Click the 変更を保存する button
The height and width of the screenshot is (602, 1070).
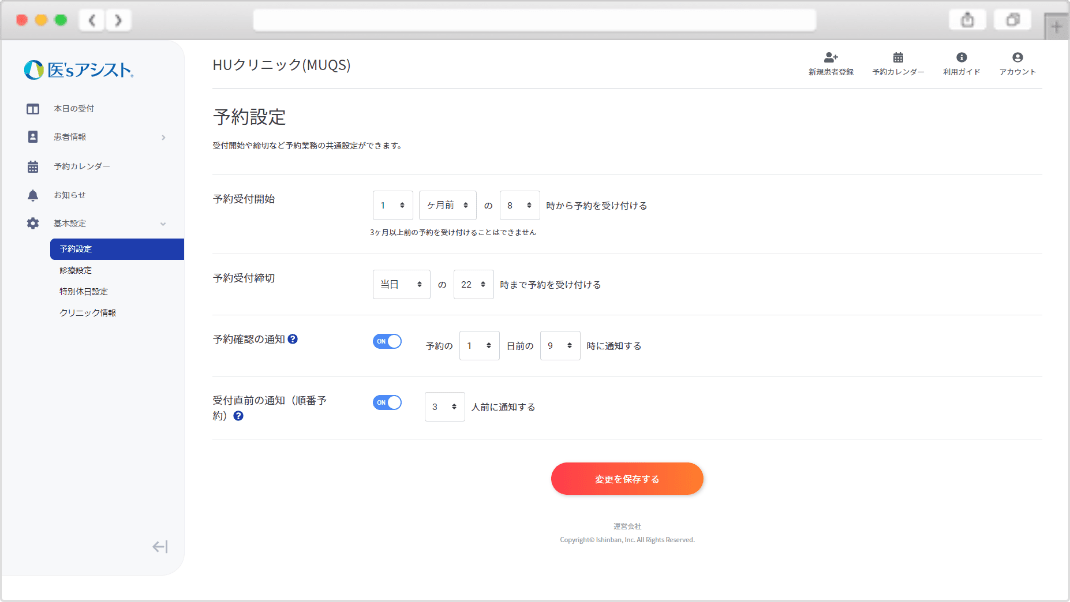tap(627, 479)
